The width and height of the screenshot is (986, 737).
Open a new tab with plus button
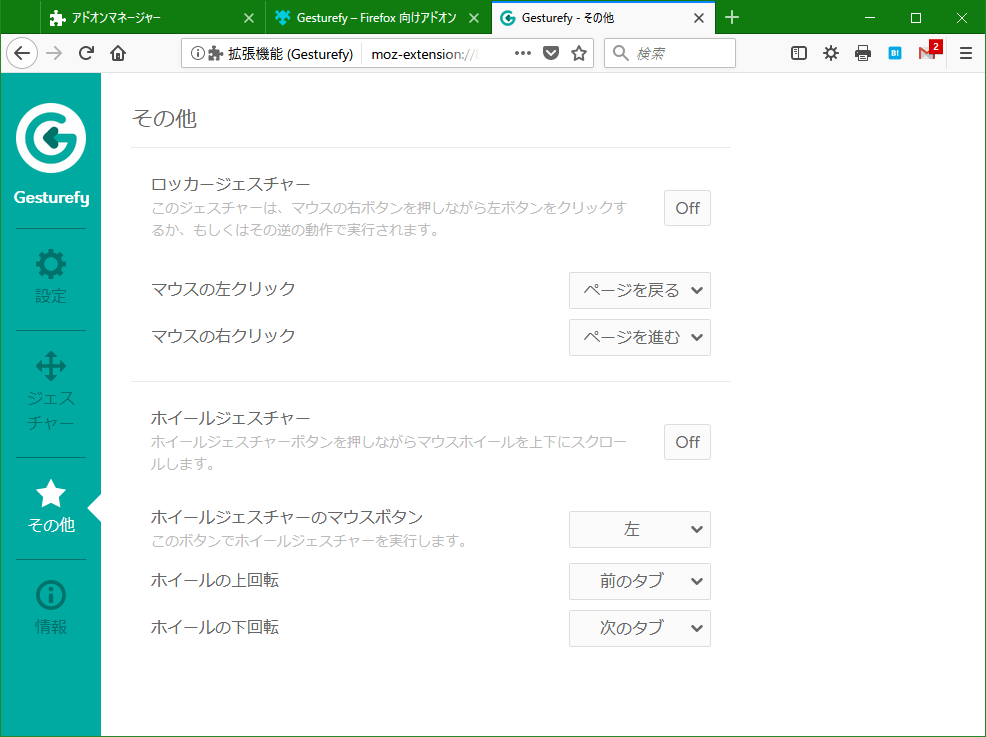pyautogui.click(x=732, y=18)
